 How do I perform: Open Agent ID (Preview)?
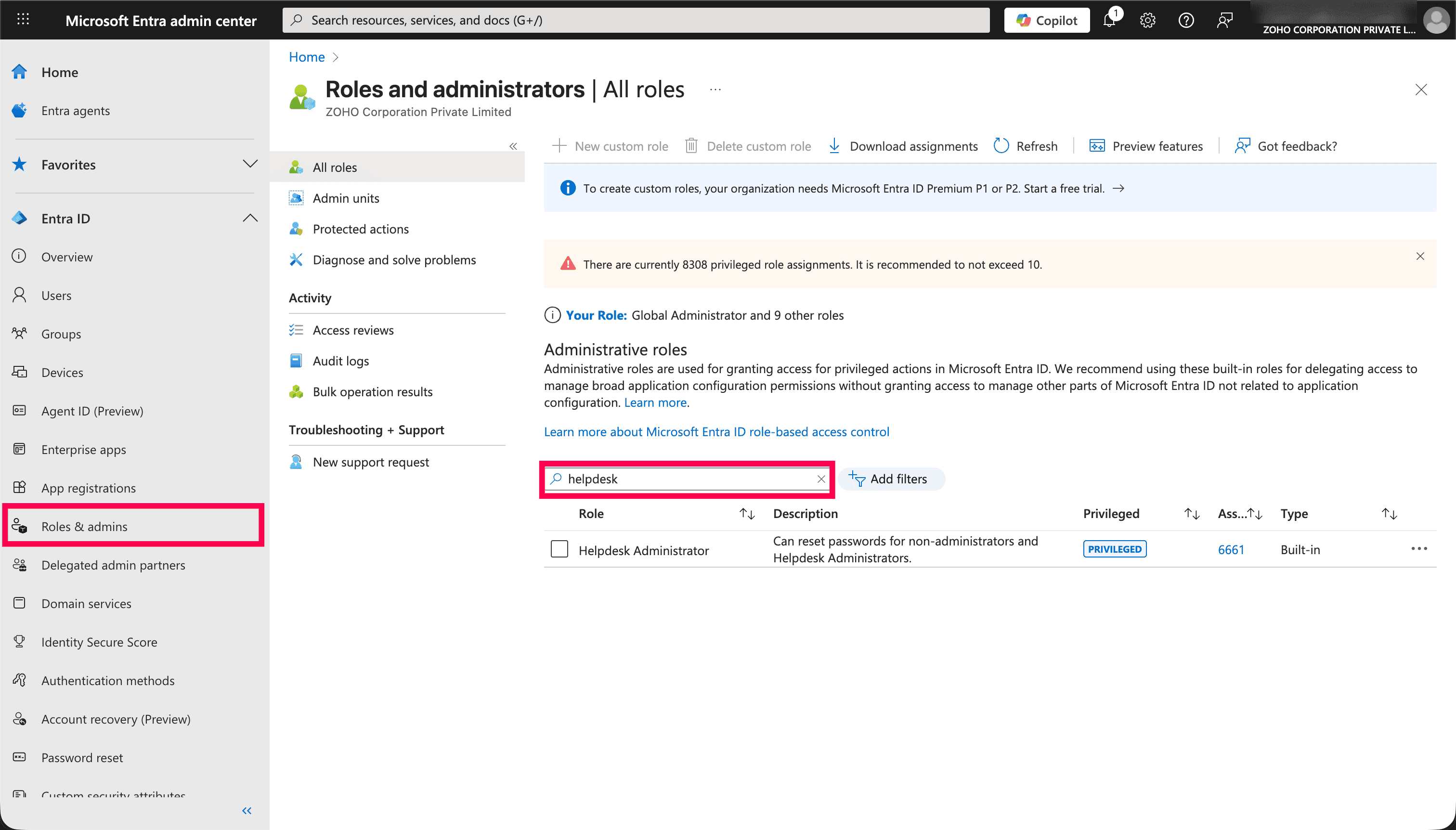[92, 411]
